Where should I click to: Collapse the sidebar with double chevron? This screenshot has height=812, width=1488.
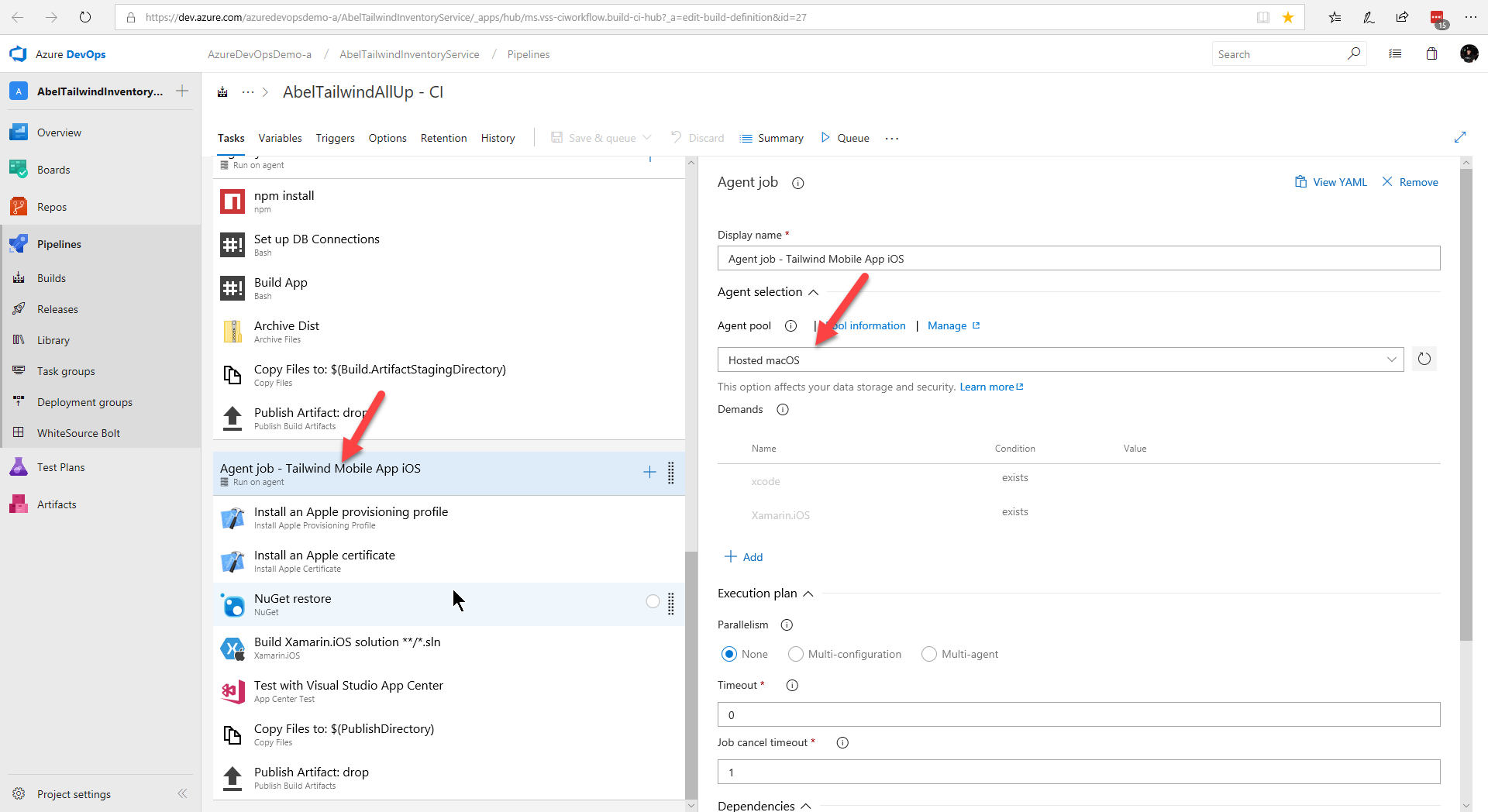(182, 793)
